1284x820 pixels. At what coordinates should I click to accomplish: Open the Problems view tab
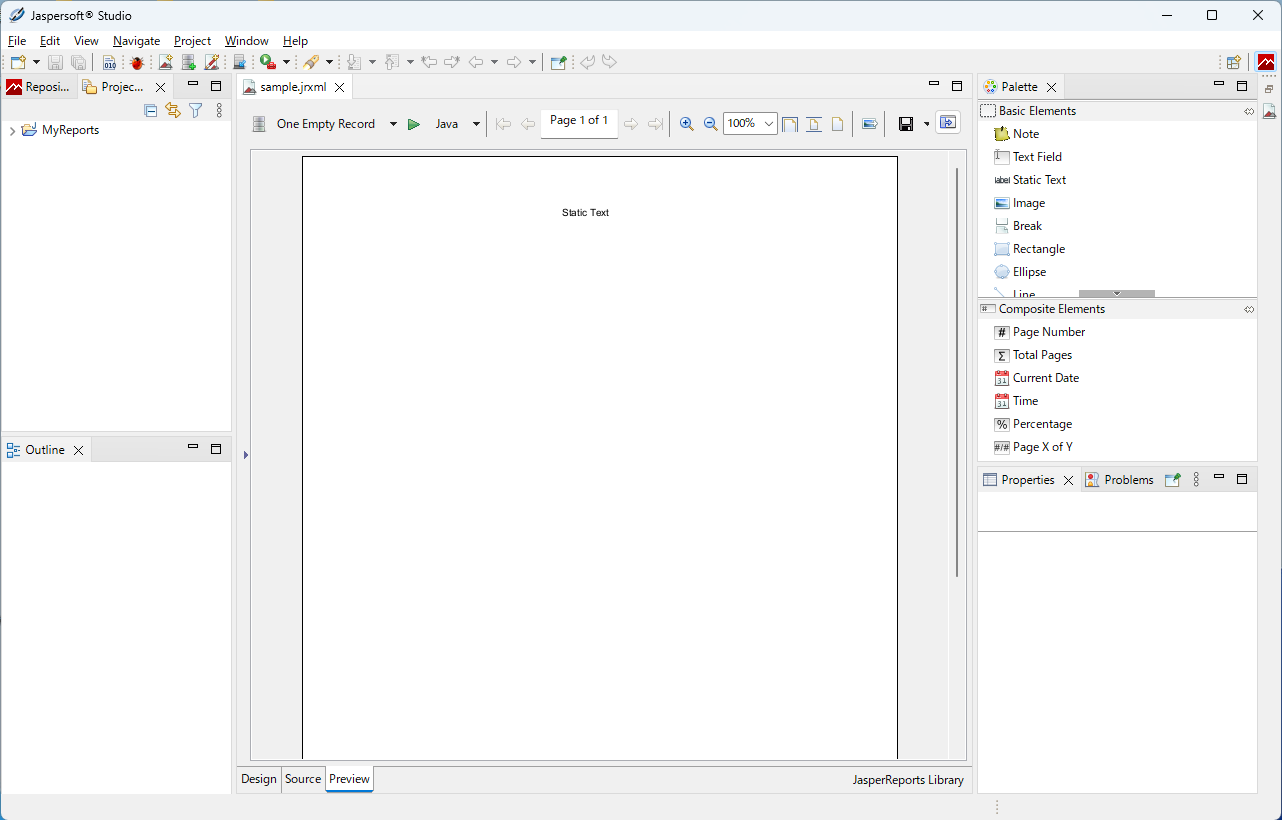pyautogui.click(x=1128, y=480)
